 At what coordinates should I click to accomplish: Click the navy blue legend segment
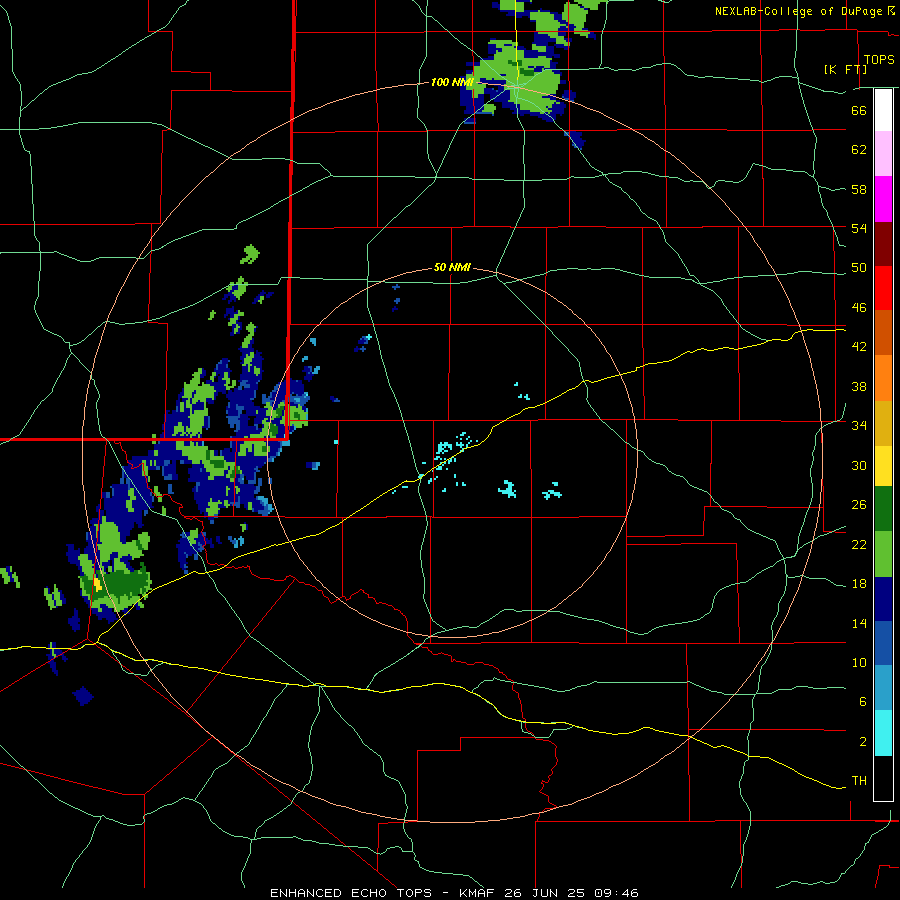[883, 599]
